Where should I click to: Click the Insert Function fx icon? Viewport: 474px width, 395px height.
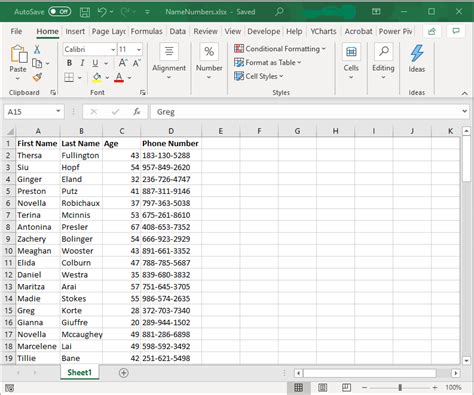coord(137,112)
